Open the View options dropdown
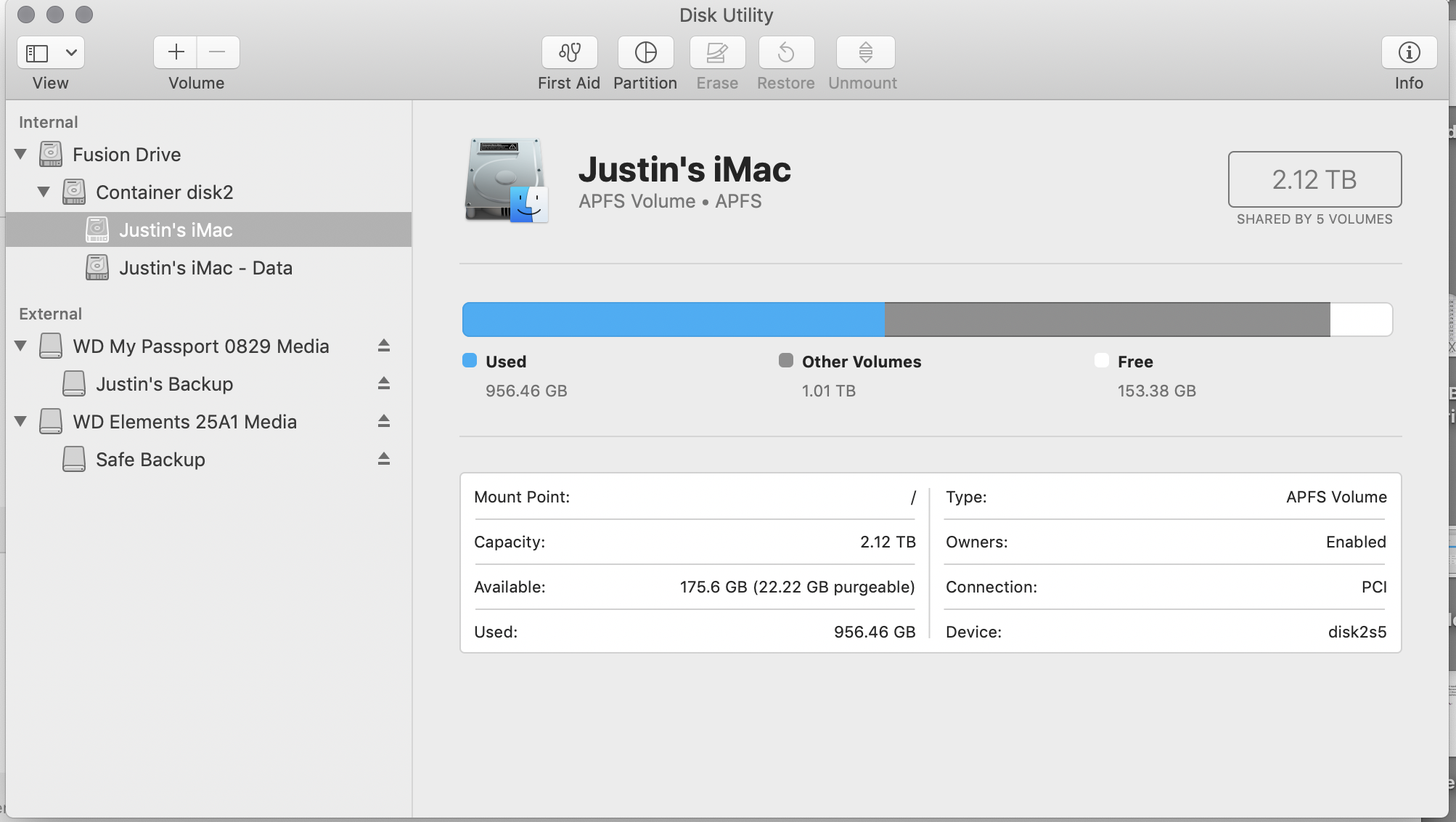Image resolution: width=1456 pixels, height=822 pixels. (x=70, y=52)
